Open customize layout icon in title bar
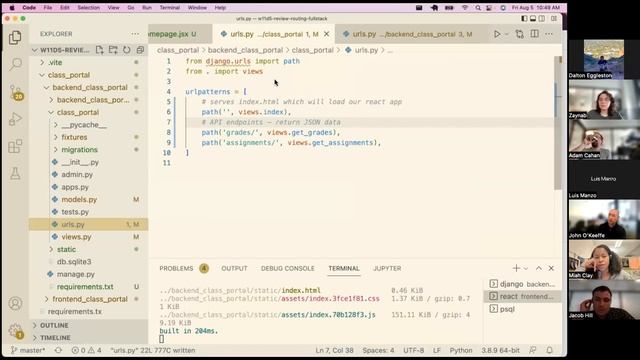Screen dimensions: 640x360 click(554, 18)
